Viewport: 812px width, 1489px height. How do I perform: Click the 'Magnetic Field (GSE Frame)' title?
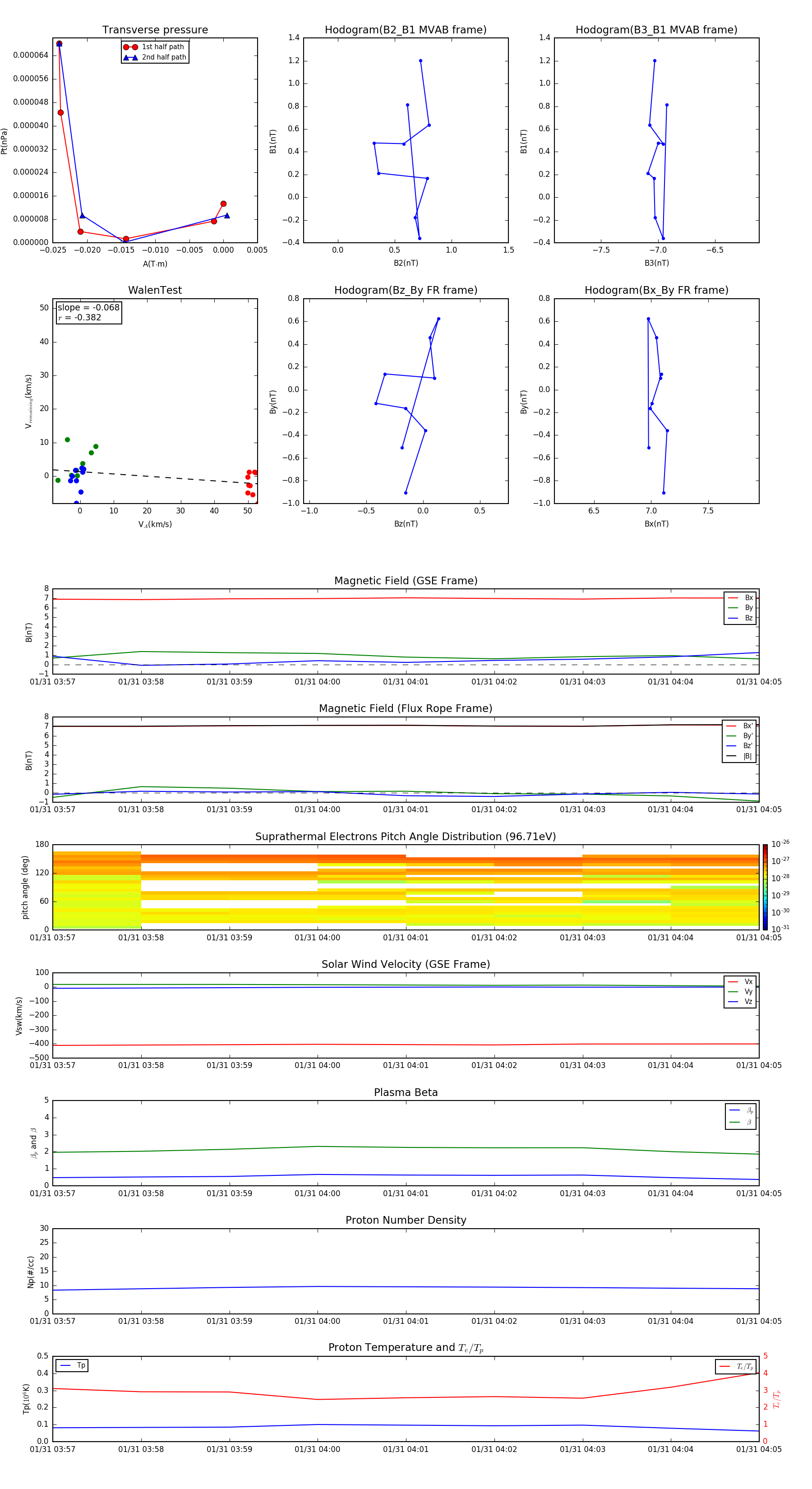[x=406, y=581]
